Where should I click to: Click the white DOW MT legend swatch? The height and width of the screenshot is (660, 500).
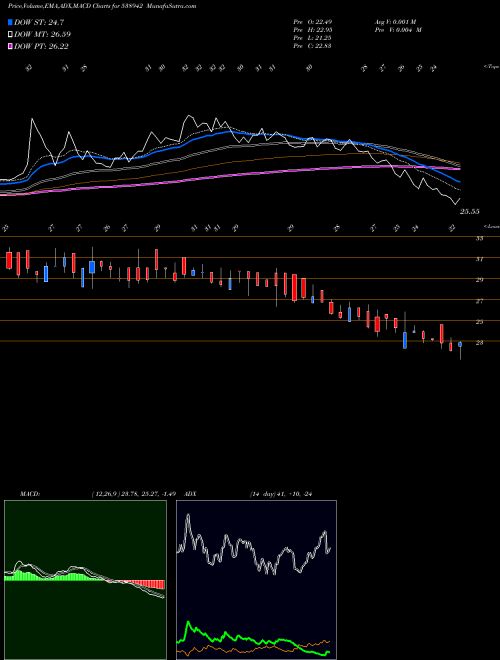[x=10, y=35]
